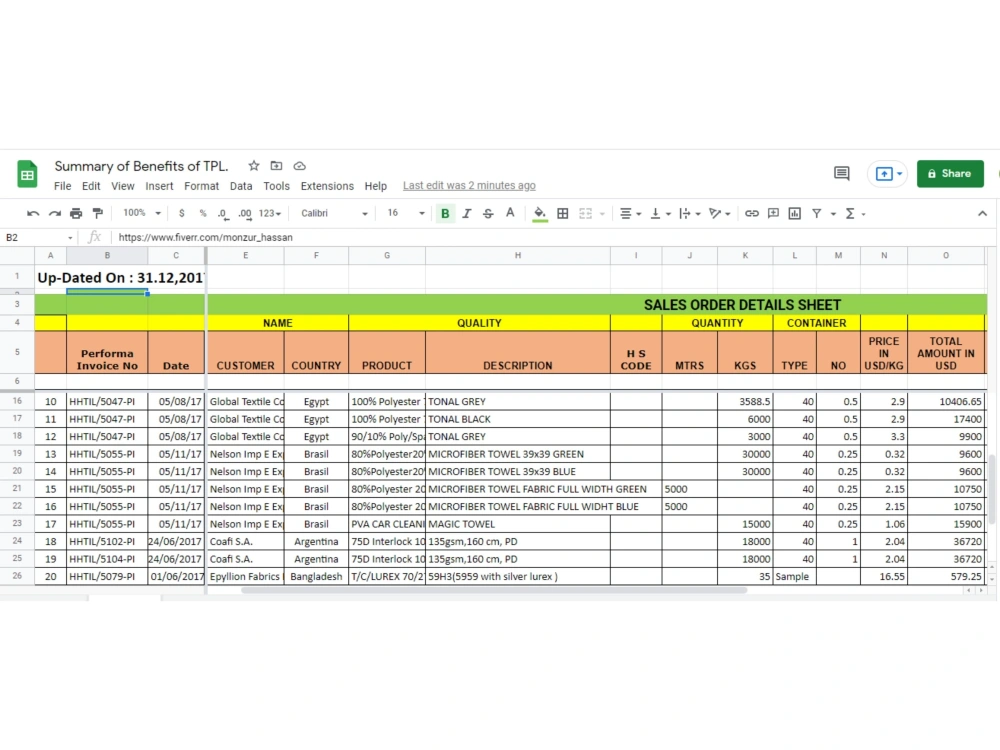Open the fill color picker
The image size is (1000, 750).
click(540, 214)
